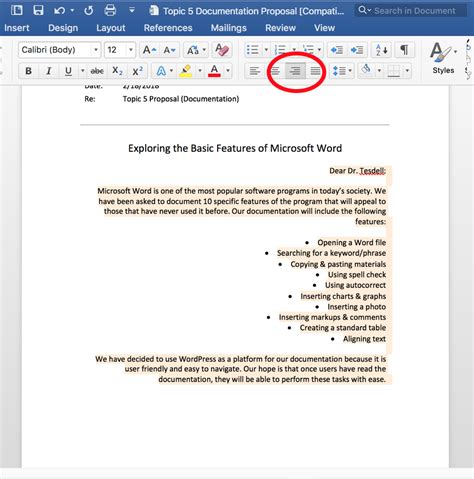Click the 'Dear Dr. Tesdell:' line
The image size is (474, 479).
357,171
